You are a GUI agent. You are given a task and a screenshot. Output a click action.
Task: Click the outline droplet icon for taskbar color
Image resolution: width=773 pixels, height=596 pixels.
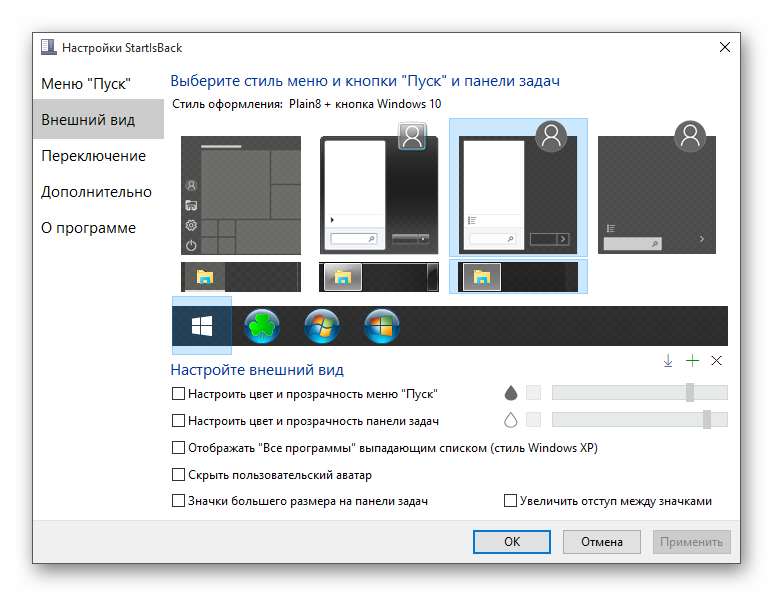511,420
